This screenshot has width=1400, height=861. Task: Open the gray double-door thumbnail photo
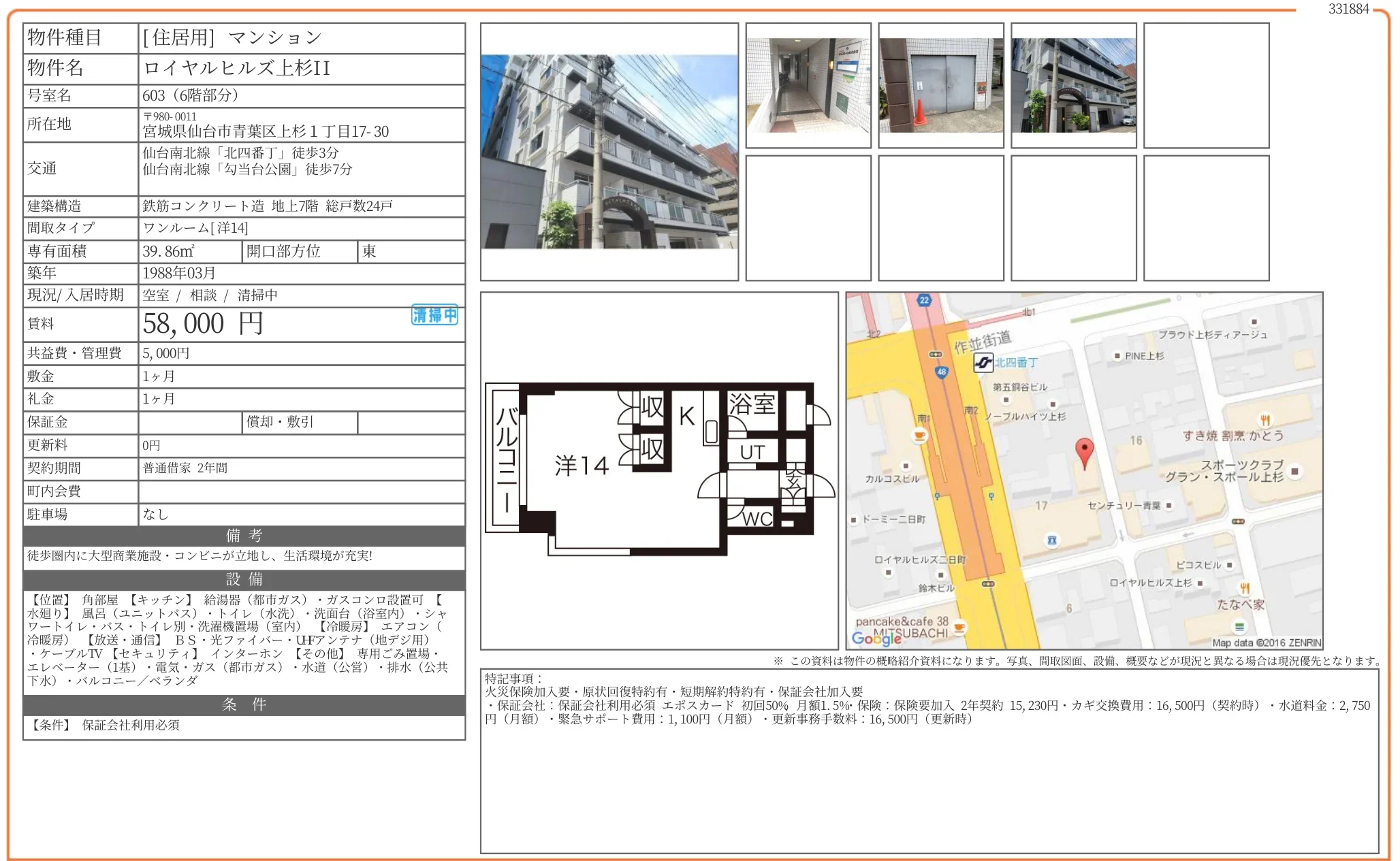940,85
